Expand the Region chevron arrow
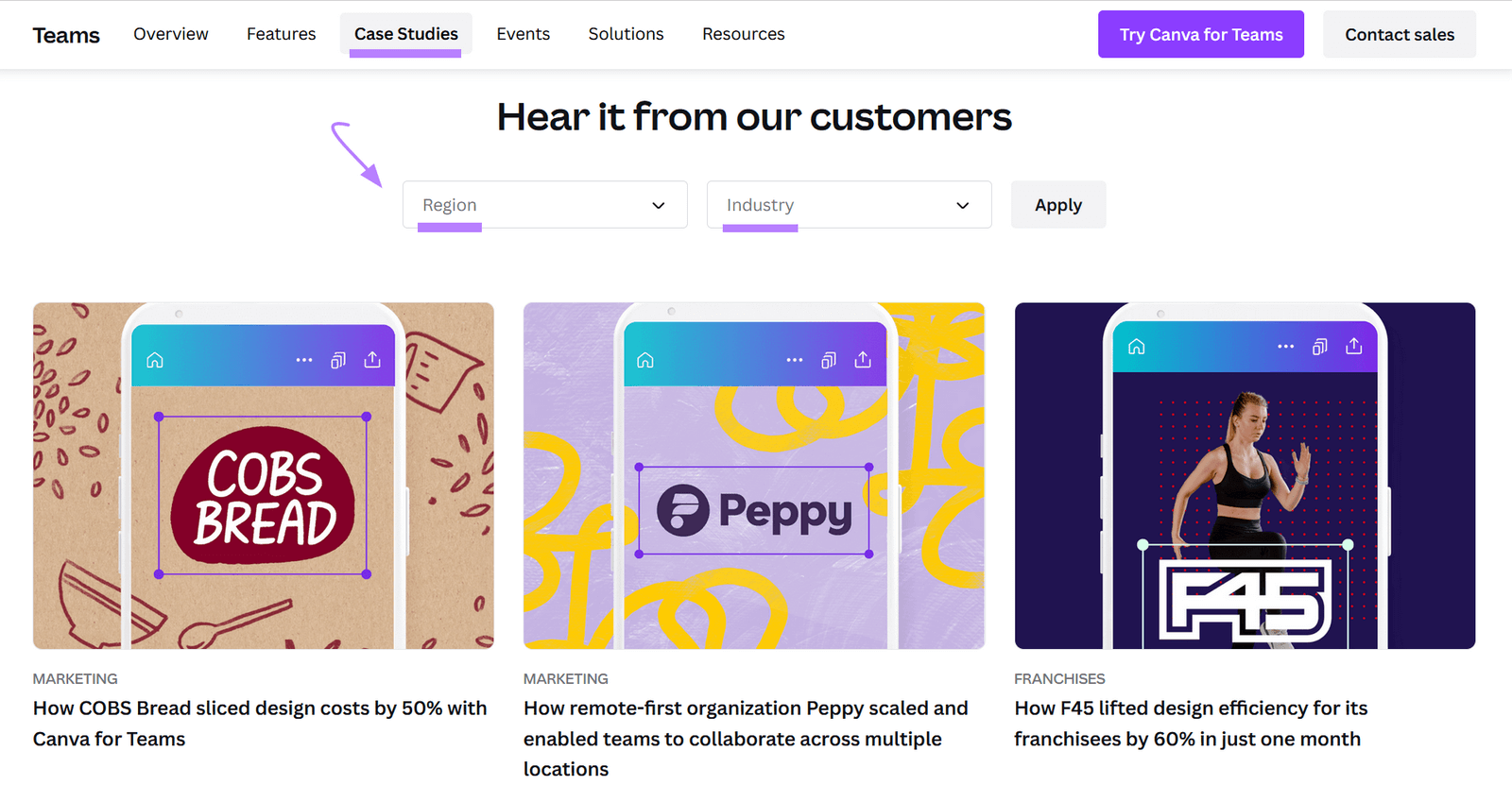This screenshot has height=802, width=1512. (658, 205)
